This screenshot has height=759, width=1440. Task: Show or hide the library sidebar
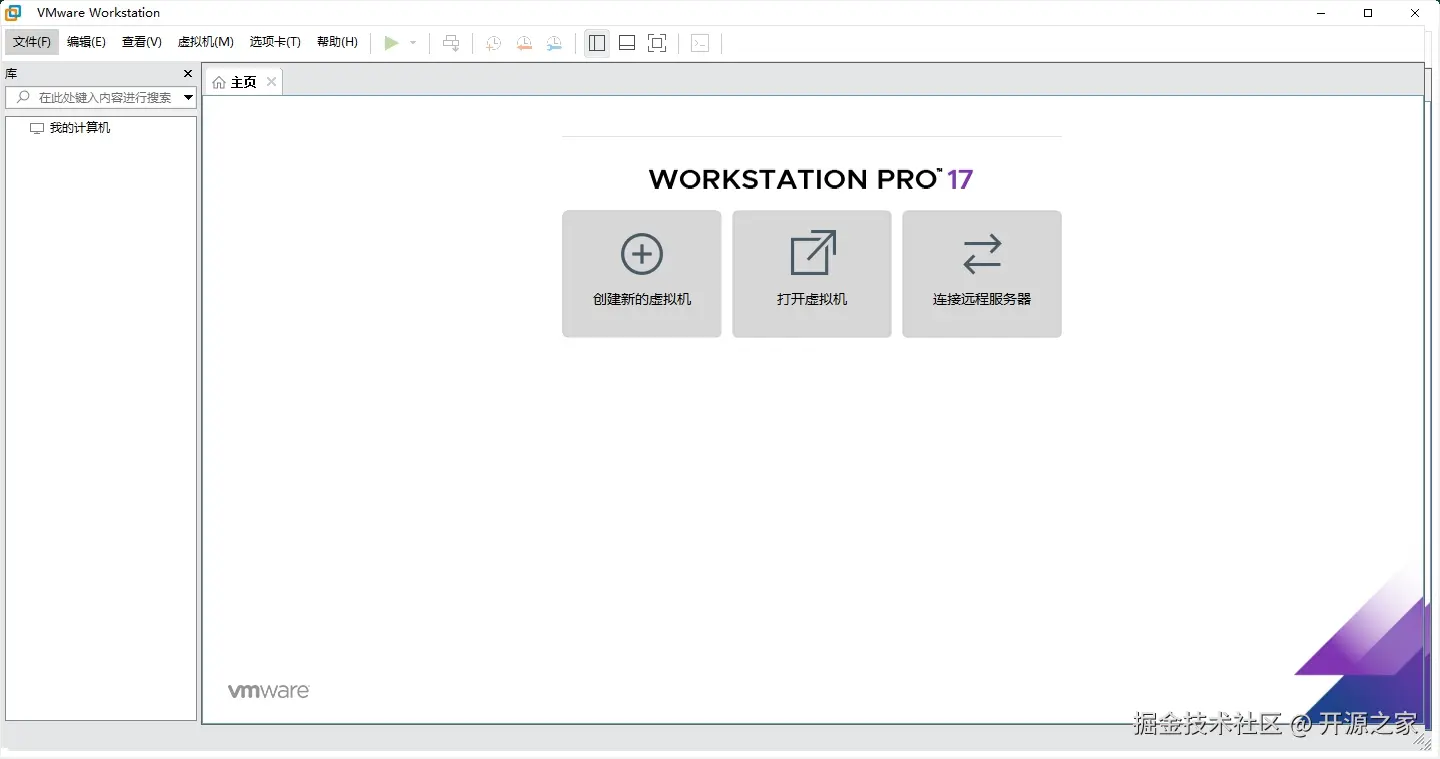coord(596,43)
